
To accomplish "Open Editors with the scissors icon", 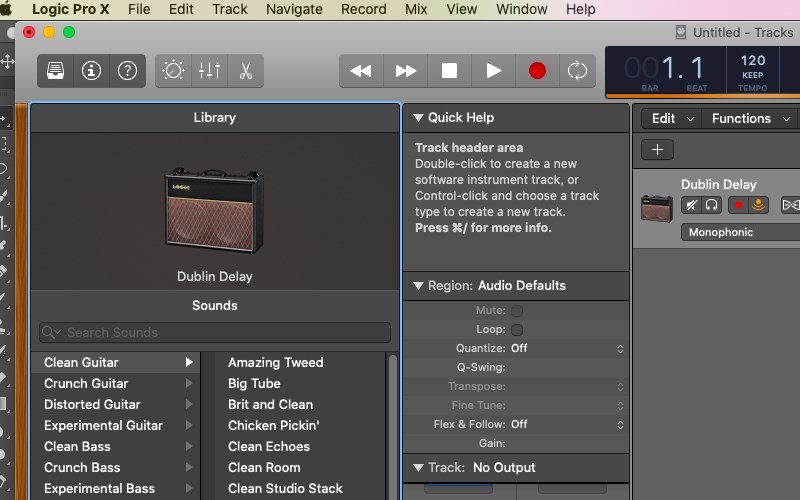I will (x=246, y=71).
